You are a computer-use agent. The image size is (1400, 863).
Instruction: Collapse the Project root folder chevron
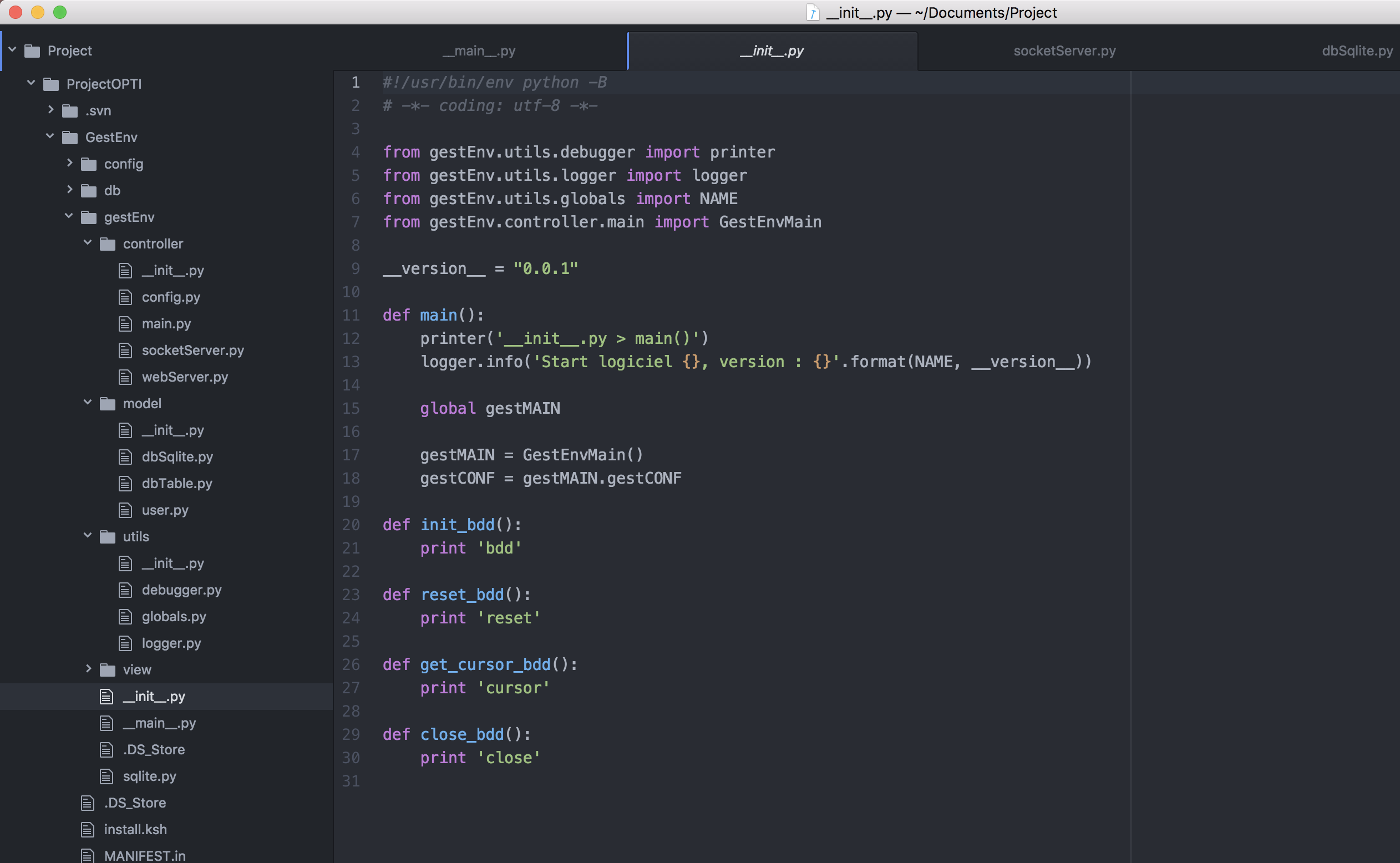[x=12, y=50]
